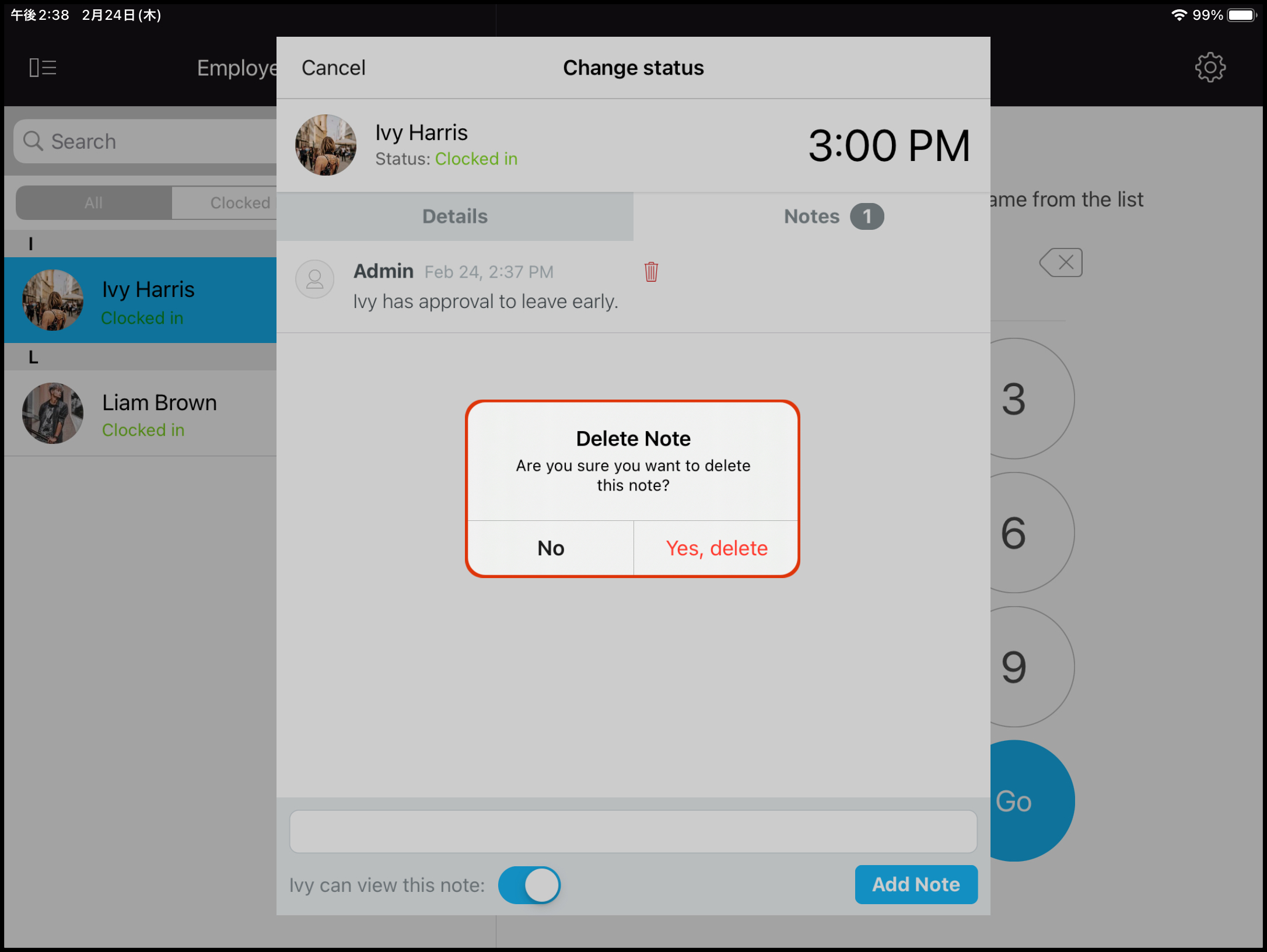The image size is (1267, 952).
Task: Select the All filter segment
Action: click(x=93, y=203)
